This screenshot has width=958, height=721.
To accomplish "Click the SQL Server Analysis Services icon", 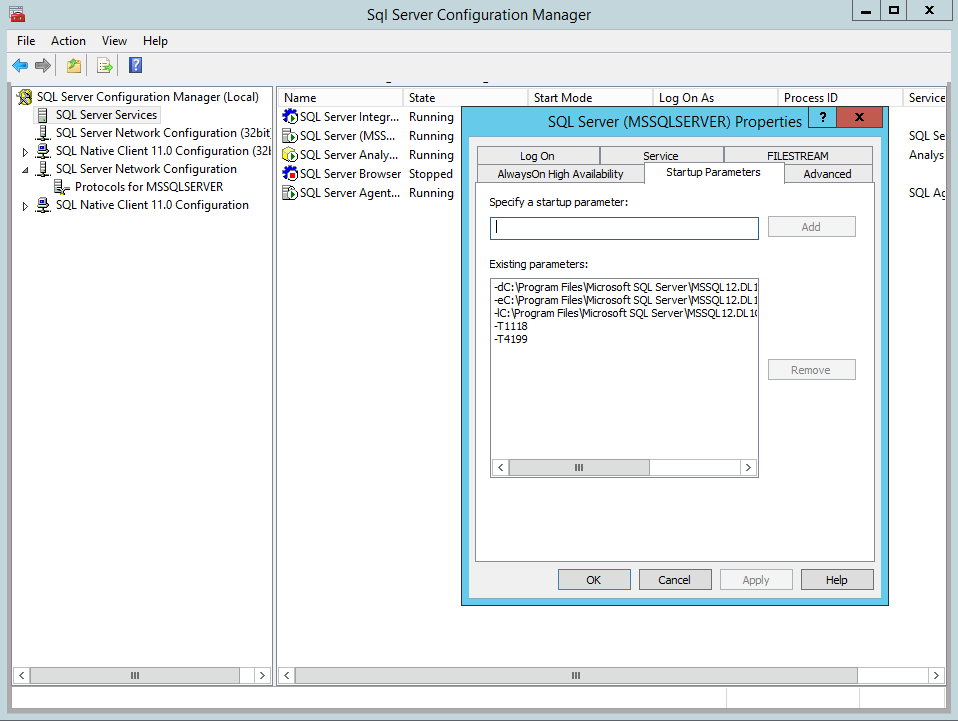I will click(x=290, y=155).
